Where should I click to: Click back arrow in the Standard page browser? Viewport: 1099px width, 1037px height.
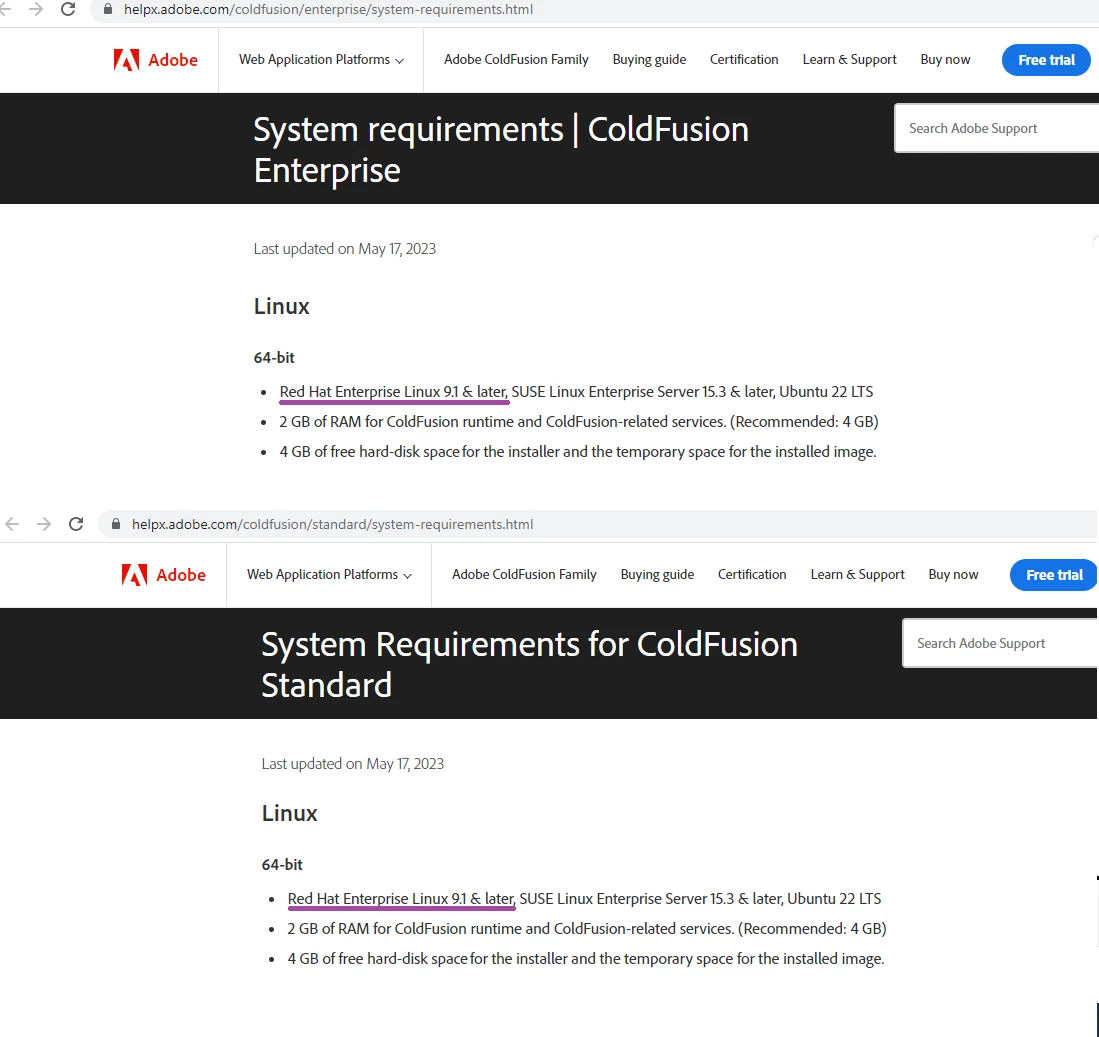[12, 524]
